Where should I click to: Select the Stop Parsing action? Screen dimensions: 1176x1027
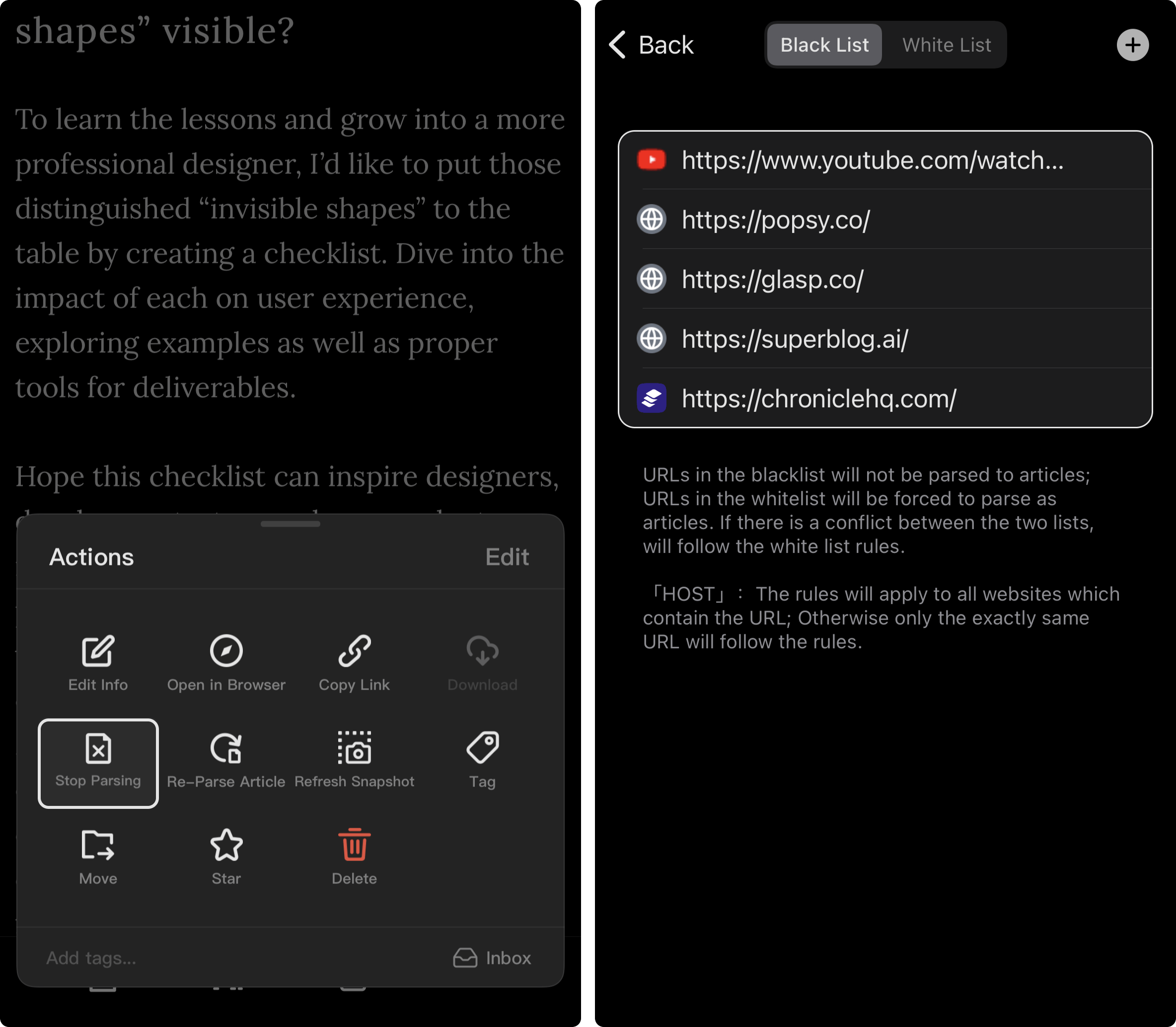pyautogui.click(x=98, y=763)
